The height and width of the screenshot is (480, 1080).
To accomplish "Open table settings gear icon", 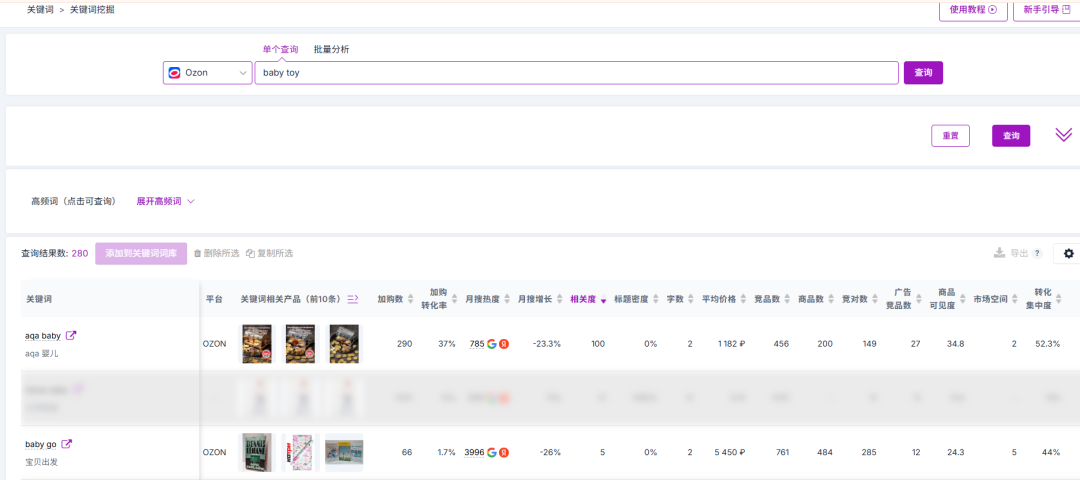I will (1068, 253).
